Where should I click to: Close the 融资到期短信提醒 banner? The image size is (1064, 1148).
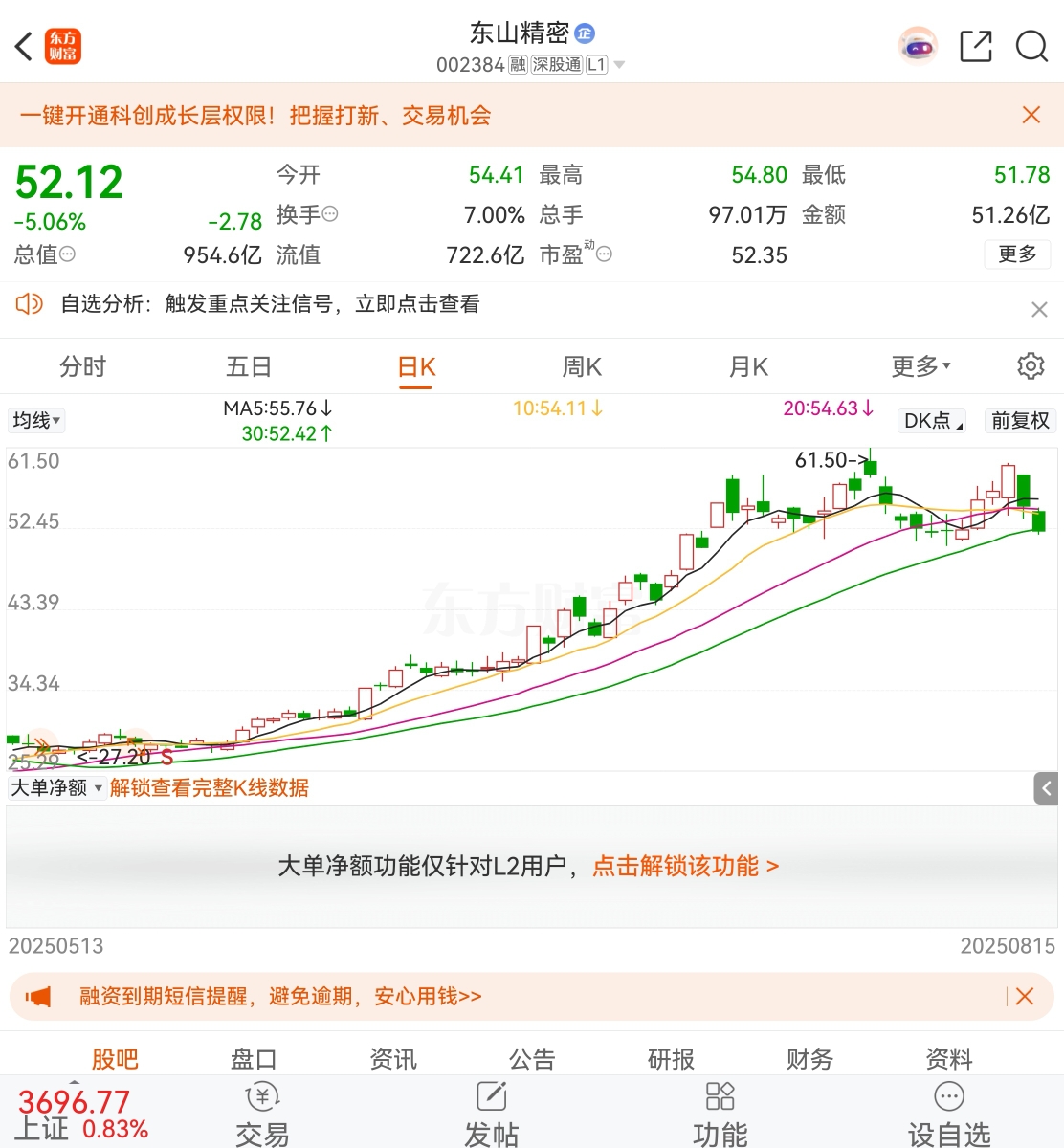[x=1025, y=997]
